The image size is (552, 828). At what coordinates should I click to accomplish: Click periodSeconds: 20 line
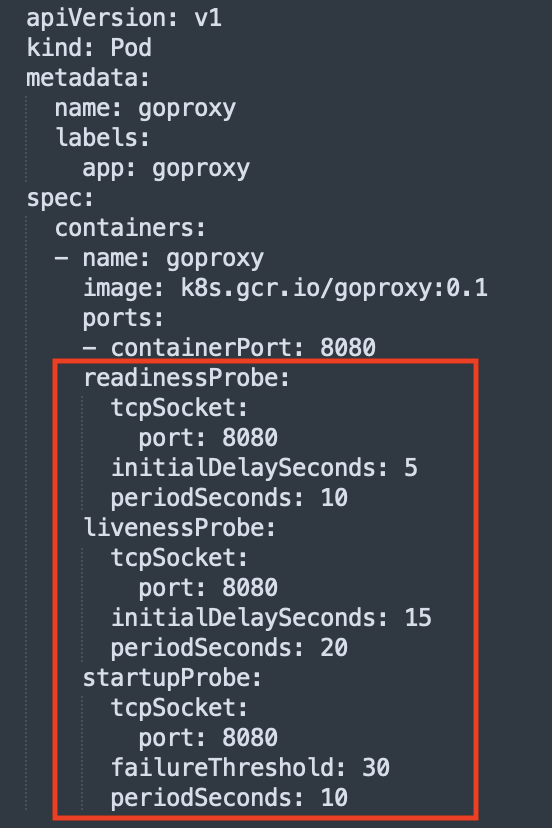pyautogui.click(x=229, y=648)
